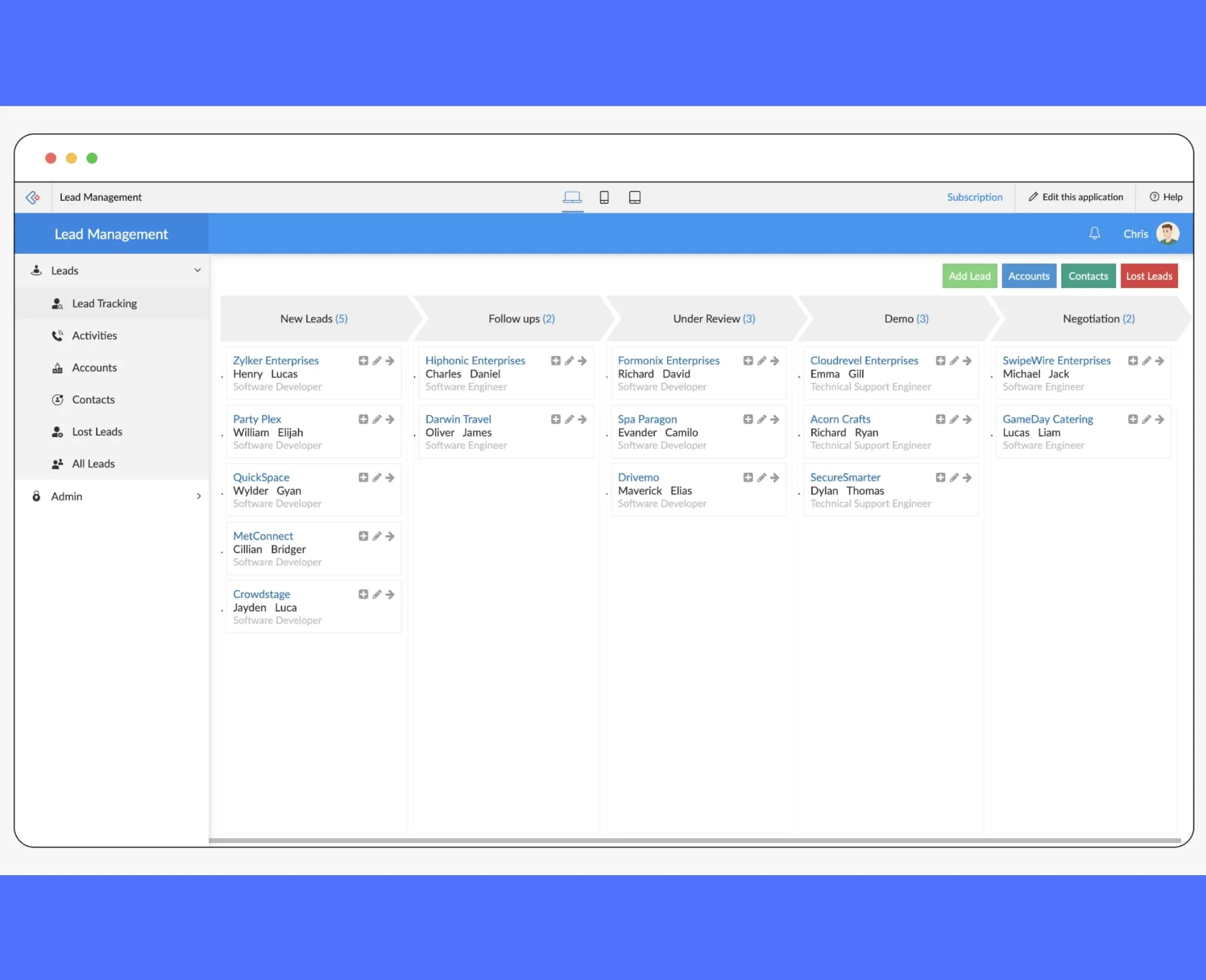The image size is (1206, 980).
Task: Switch to mobile preview view
Action: click(x=605, y=197)
